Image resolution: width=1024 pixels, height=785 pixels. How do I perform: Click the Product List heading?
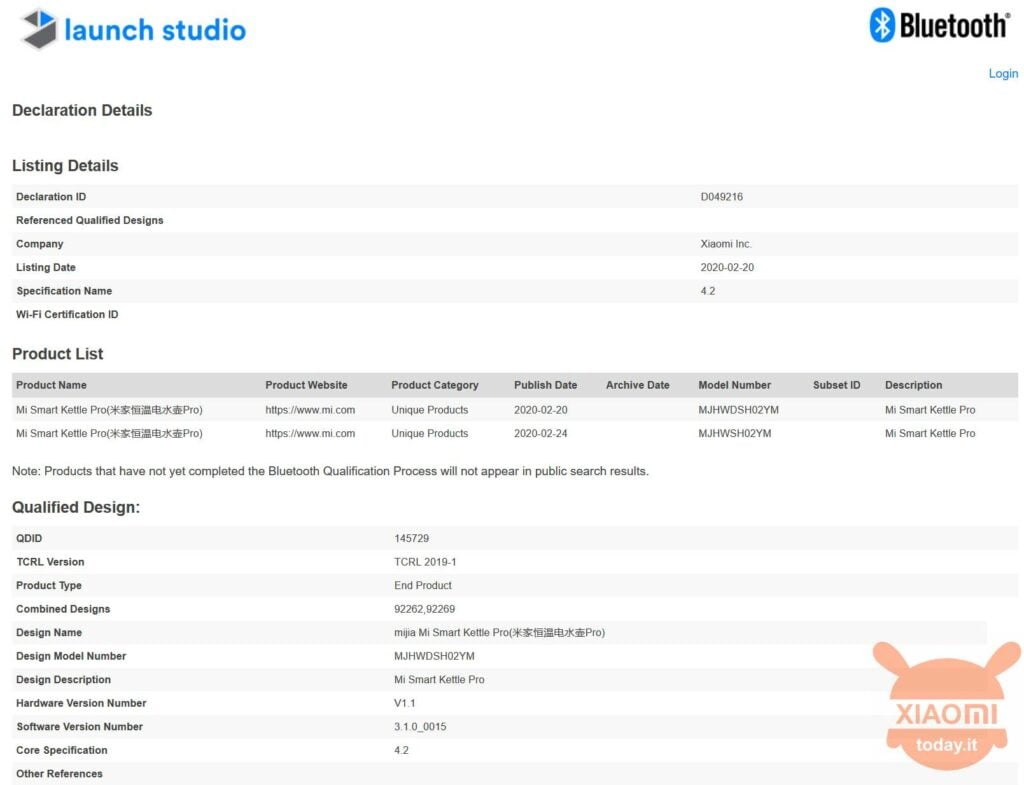57,354
